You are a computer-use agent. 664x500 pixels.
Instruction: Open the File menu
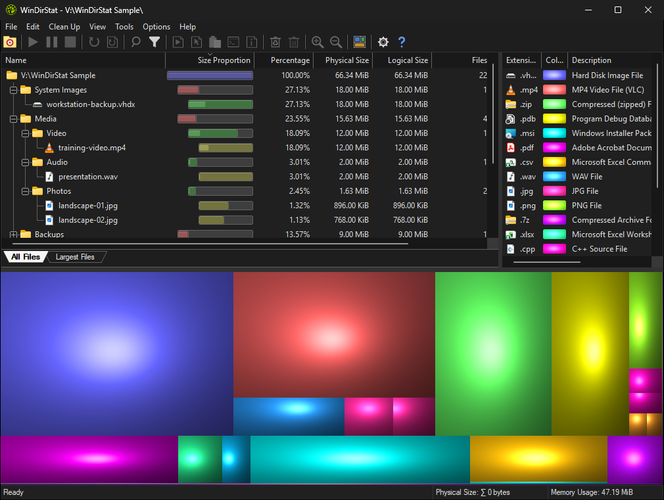tap(11, 27)
